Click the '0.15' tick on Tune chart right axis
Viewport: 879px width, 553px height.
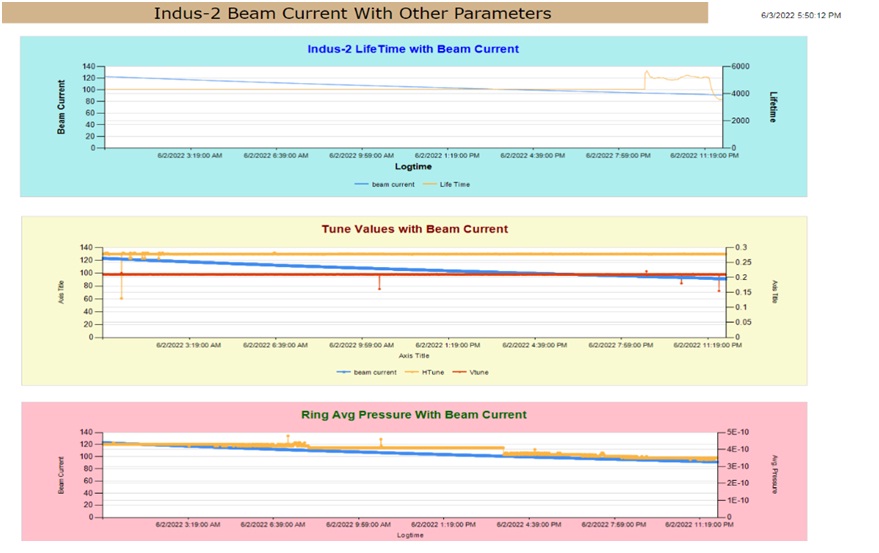coord(743,292)
